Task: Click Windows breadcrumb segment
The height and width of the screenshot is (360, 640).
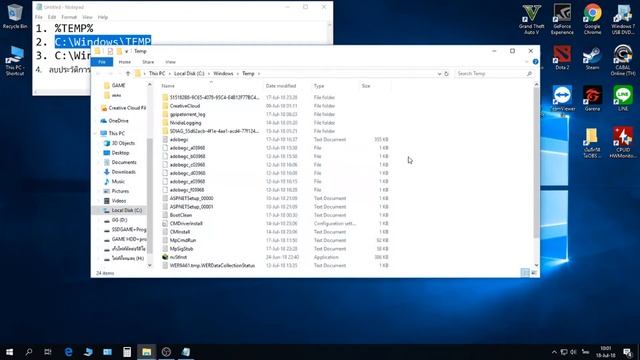Action: pyautogui.click(x=223, y=73)
